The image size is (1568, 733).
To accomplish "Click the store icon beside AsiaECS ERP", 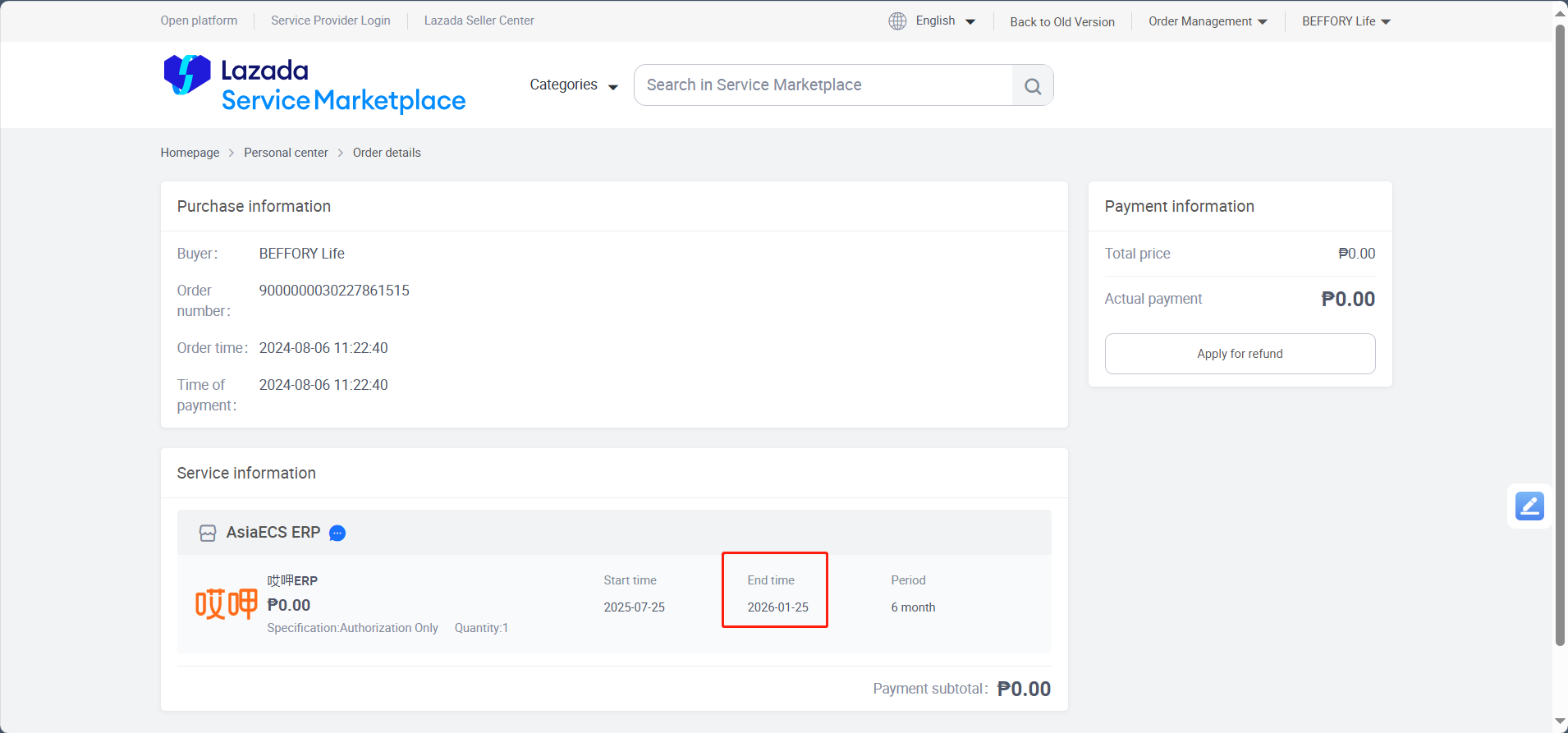I will pyautogui.click(x=208, y=534).
